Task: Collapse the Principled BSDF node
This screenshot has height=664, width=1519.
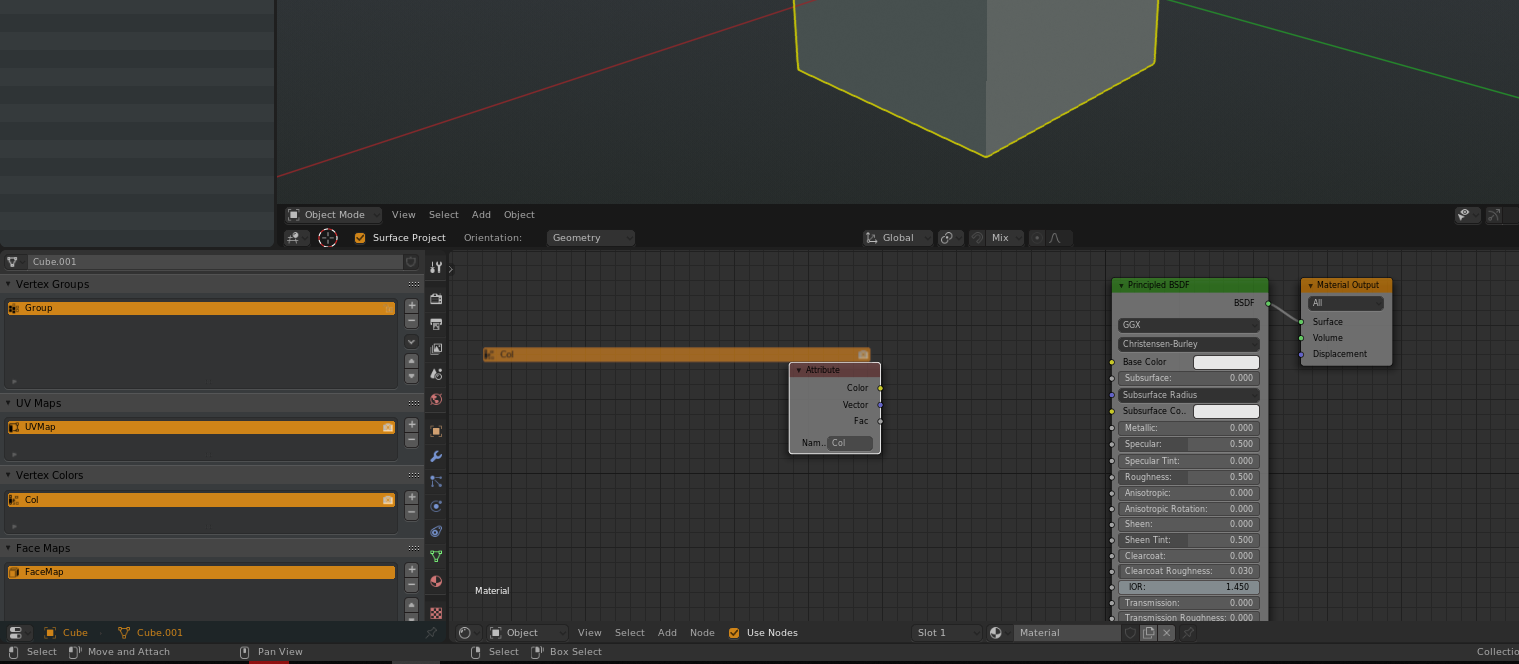Action: 1121,285
